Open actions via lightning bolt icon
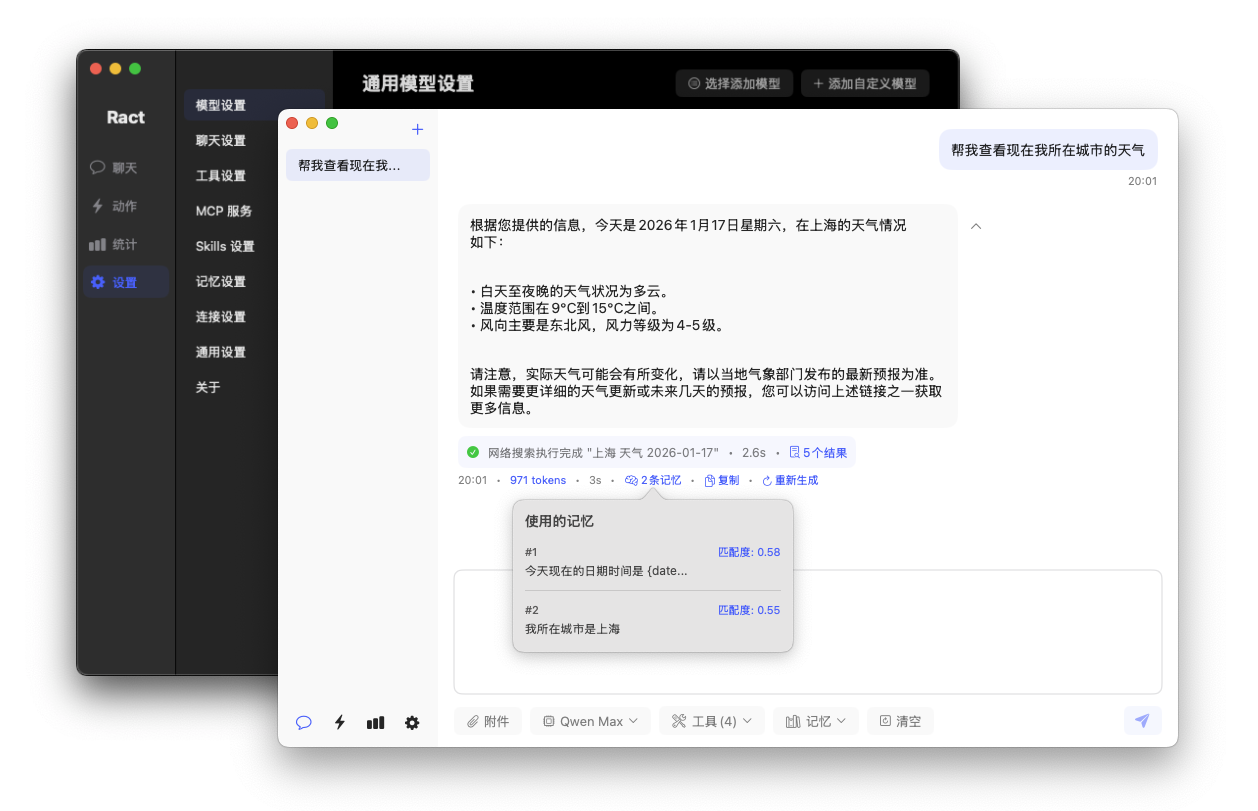 click(x=340, y=722)
